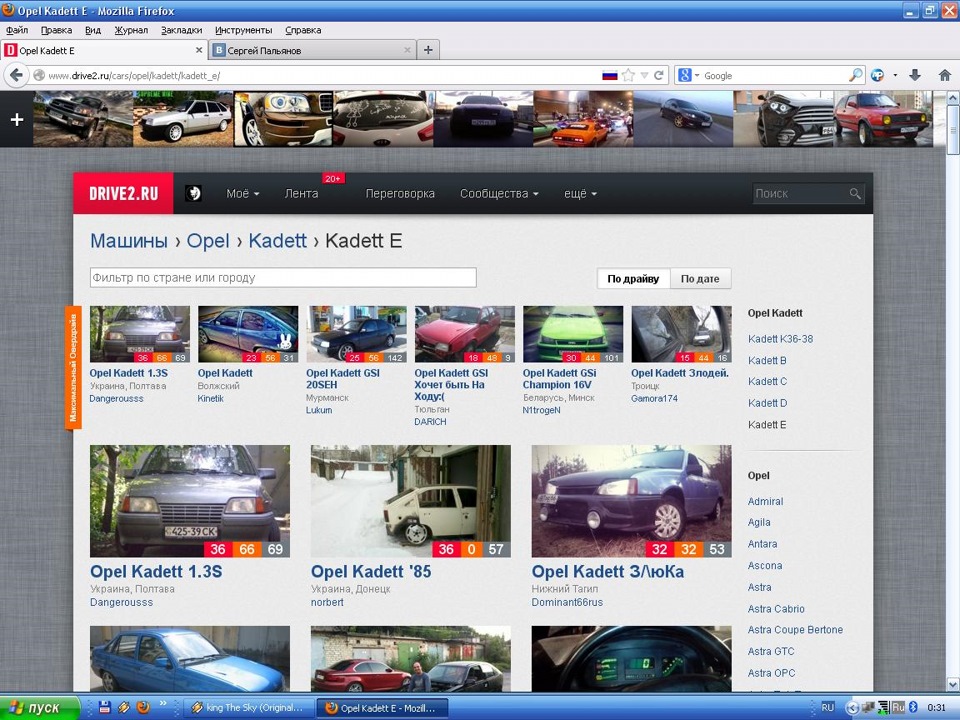Image resolution: width=960 pixels, height=720 pixels.
Task: Open the Закладки menu
Action: coord(181,30)
